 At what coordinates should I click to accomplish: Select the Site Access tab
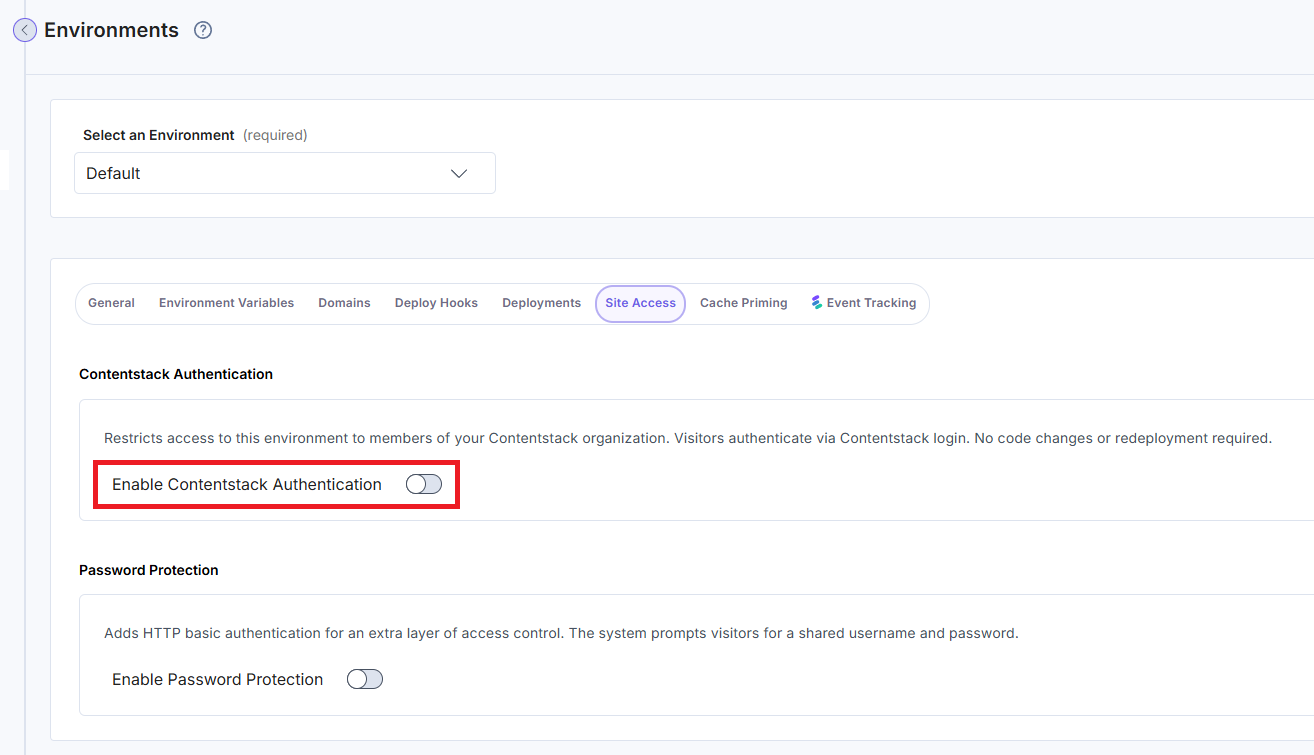click(x=640, y=303)
